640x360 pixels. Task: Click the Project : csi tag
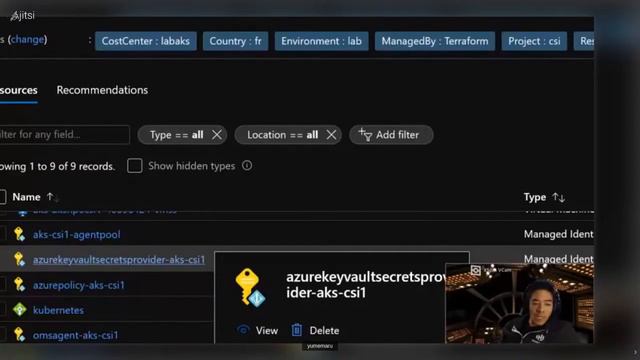(x=534, y=41)
